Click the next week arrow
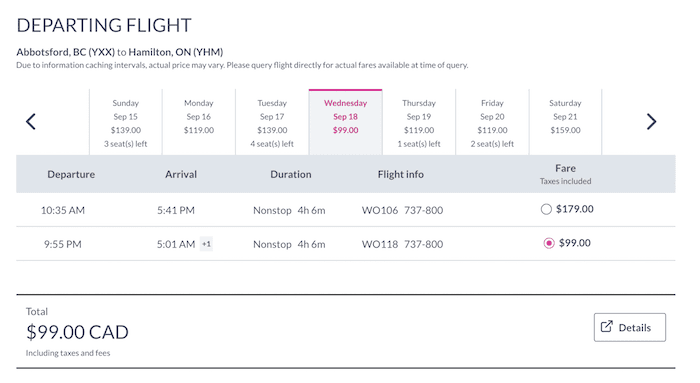This screenshot has width=700, height=383. [651, 121]
